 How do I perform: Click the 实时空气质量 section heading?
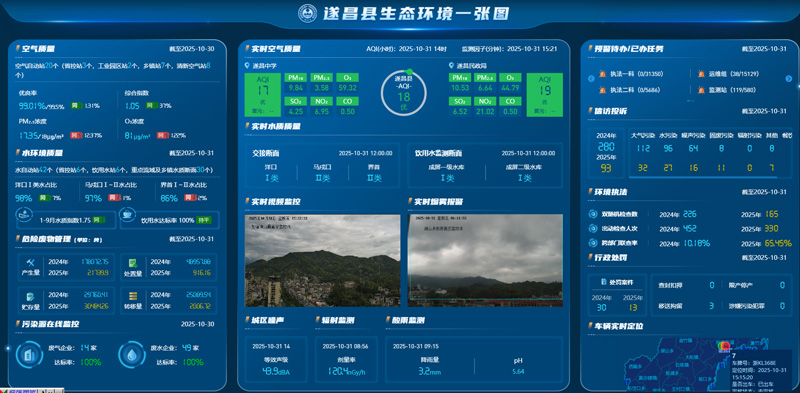point(276,49)
